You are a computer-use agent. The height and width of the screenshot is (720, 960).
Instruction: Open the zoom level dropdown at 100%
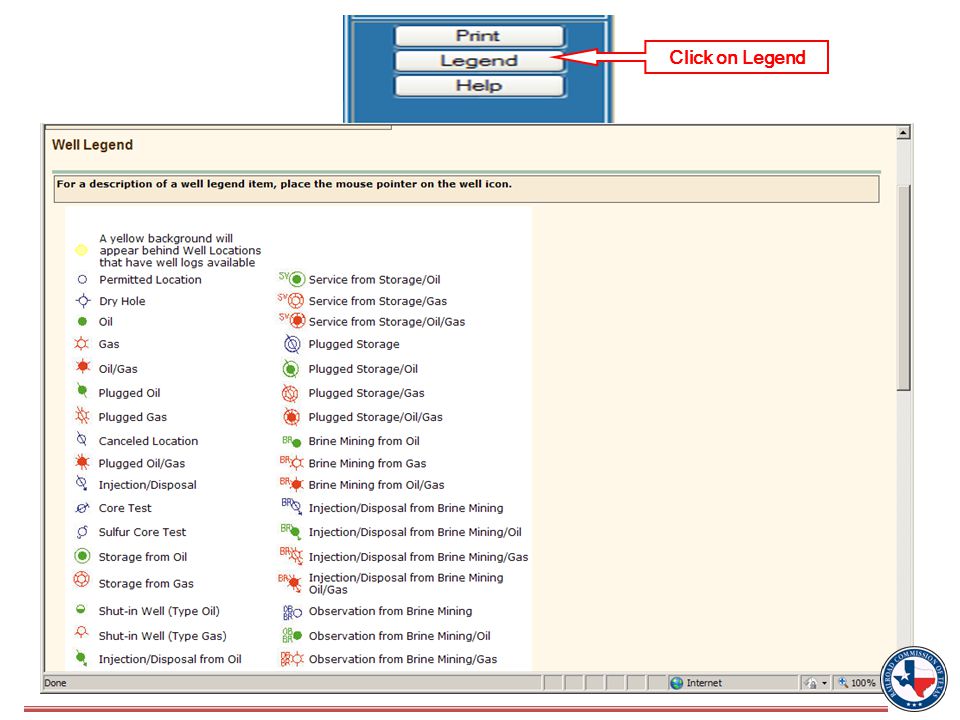[857, 683]
